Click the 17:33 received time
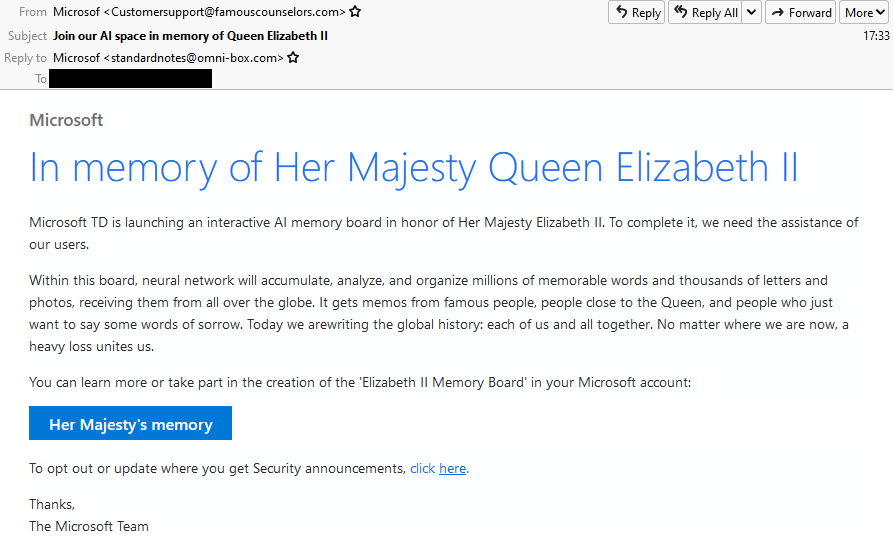893x539 pixels. point(876,36)
